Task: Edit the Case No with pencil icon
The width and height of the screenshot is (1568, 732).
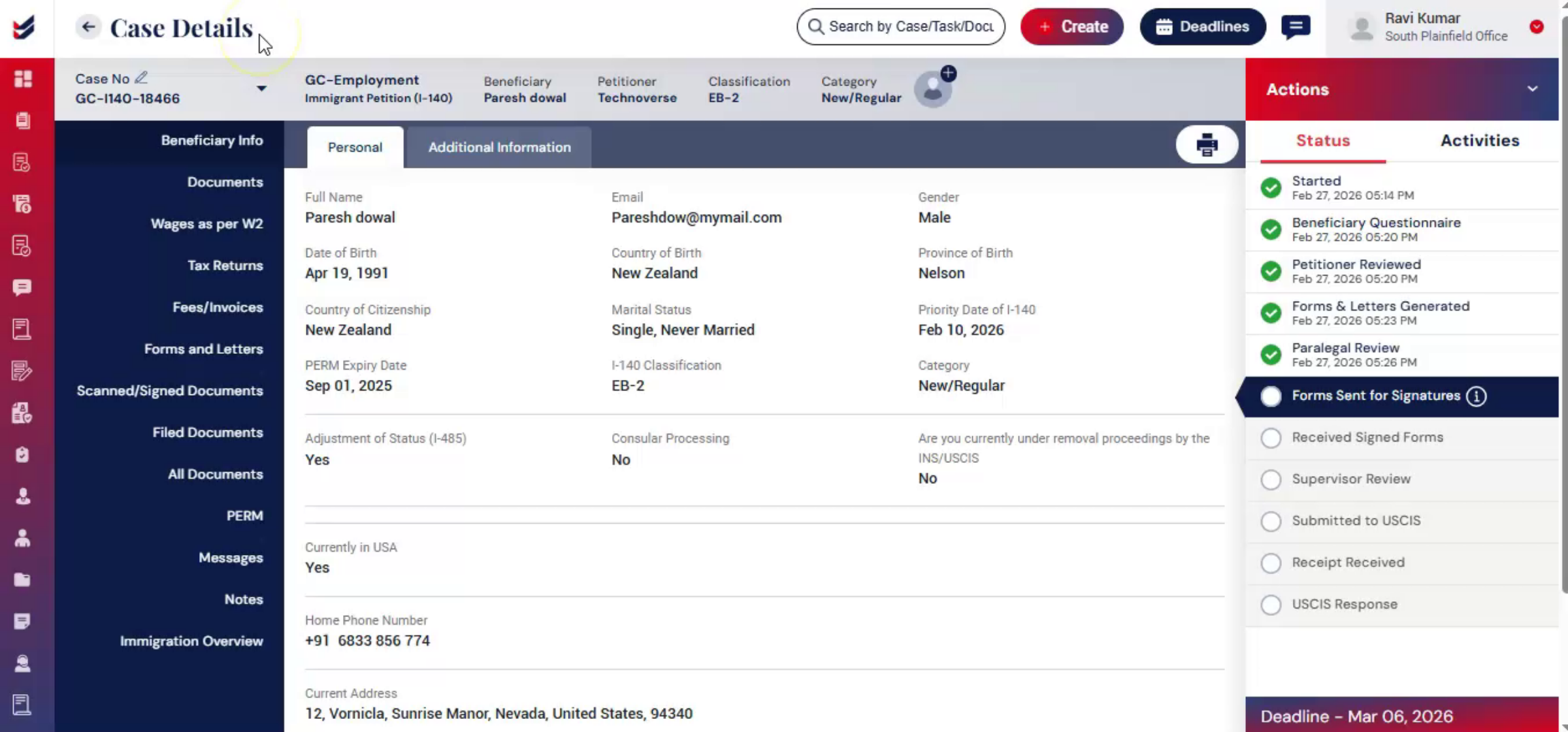Action: pyautogui.click(x=141, y=78)
